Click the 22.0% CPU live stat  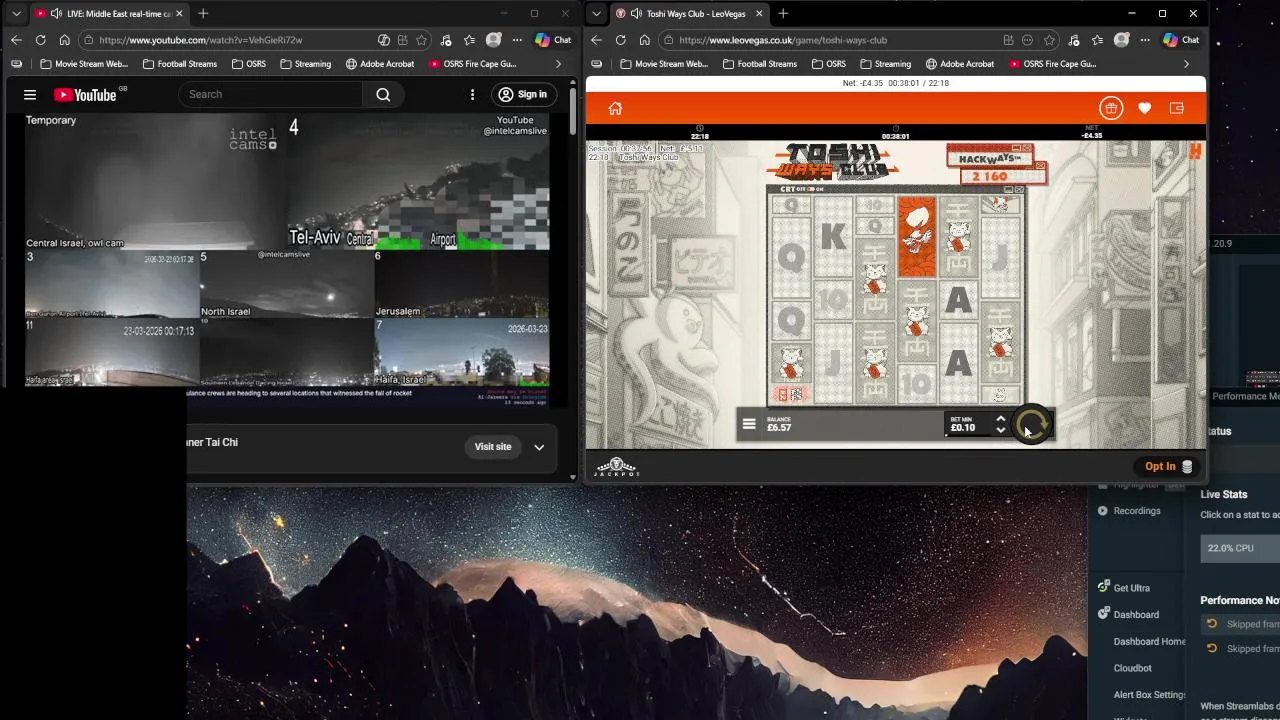pyautogui.click(x=1240, y=548)
